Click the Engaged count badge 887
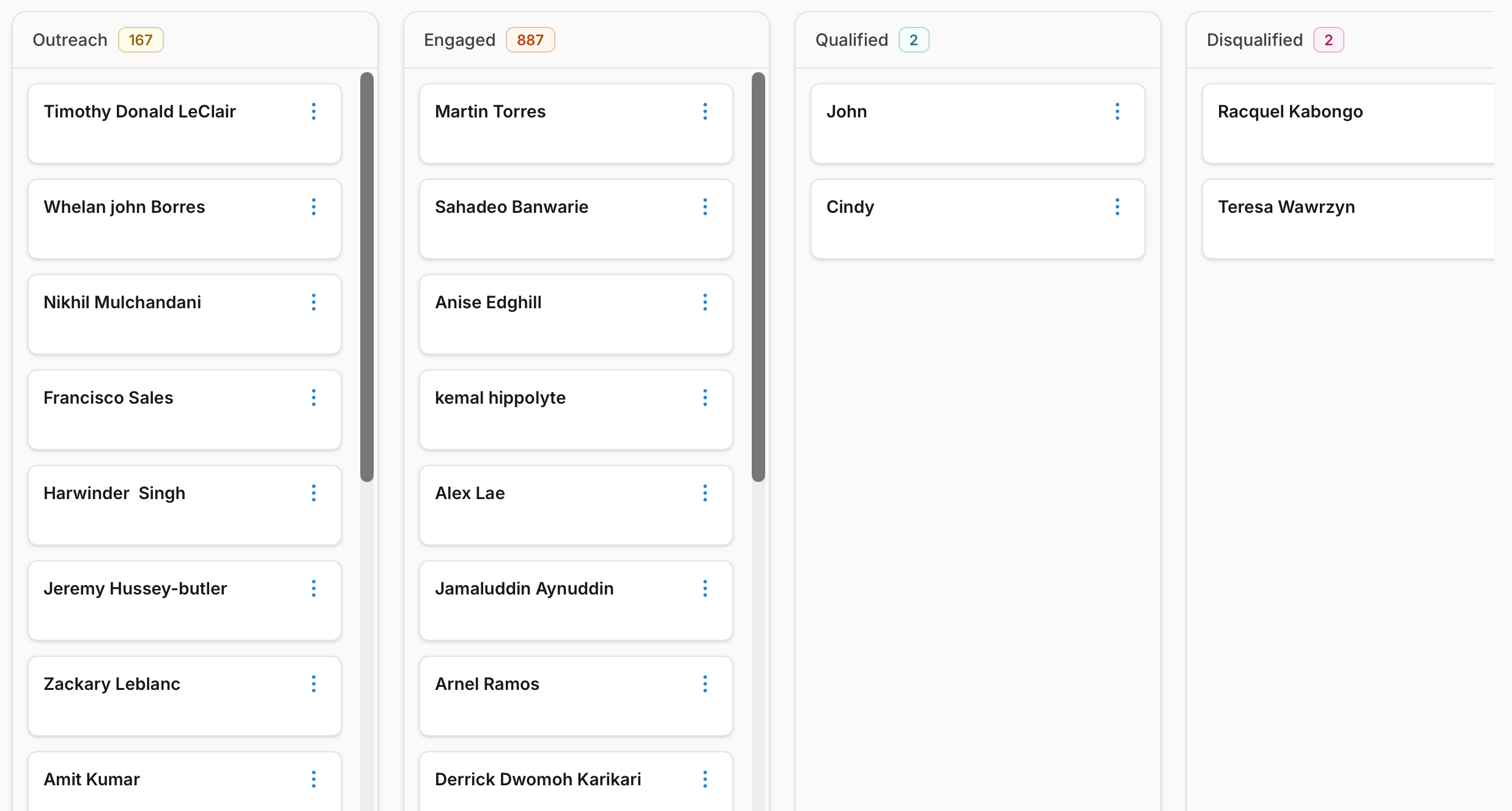 (x=530, y=40)
